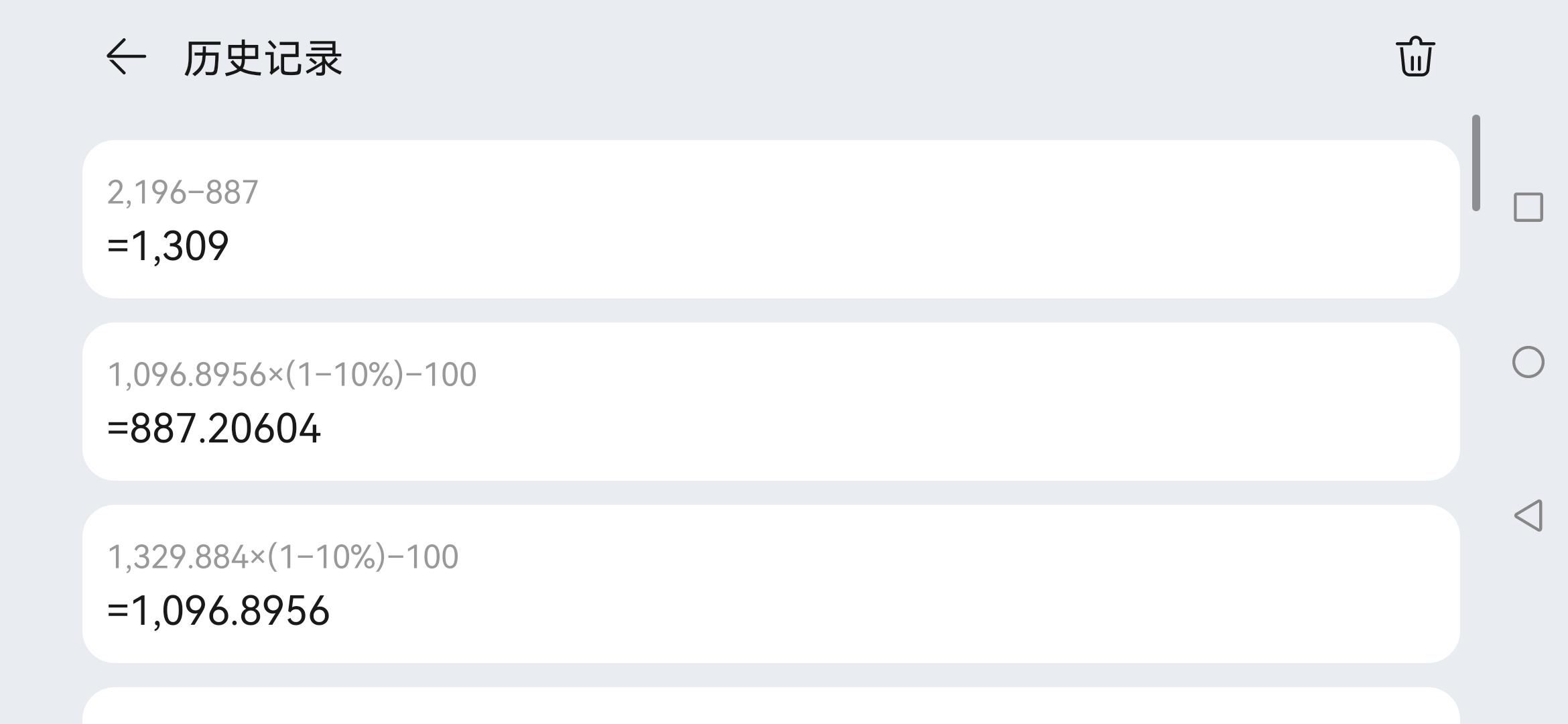Select the 历史记录 page title
1568x724 pixels.
coord(263,58)
